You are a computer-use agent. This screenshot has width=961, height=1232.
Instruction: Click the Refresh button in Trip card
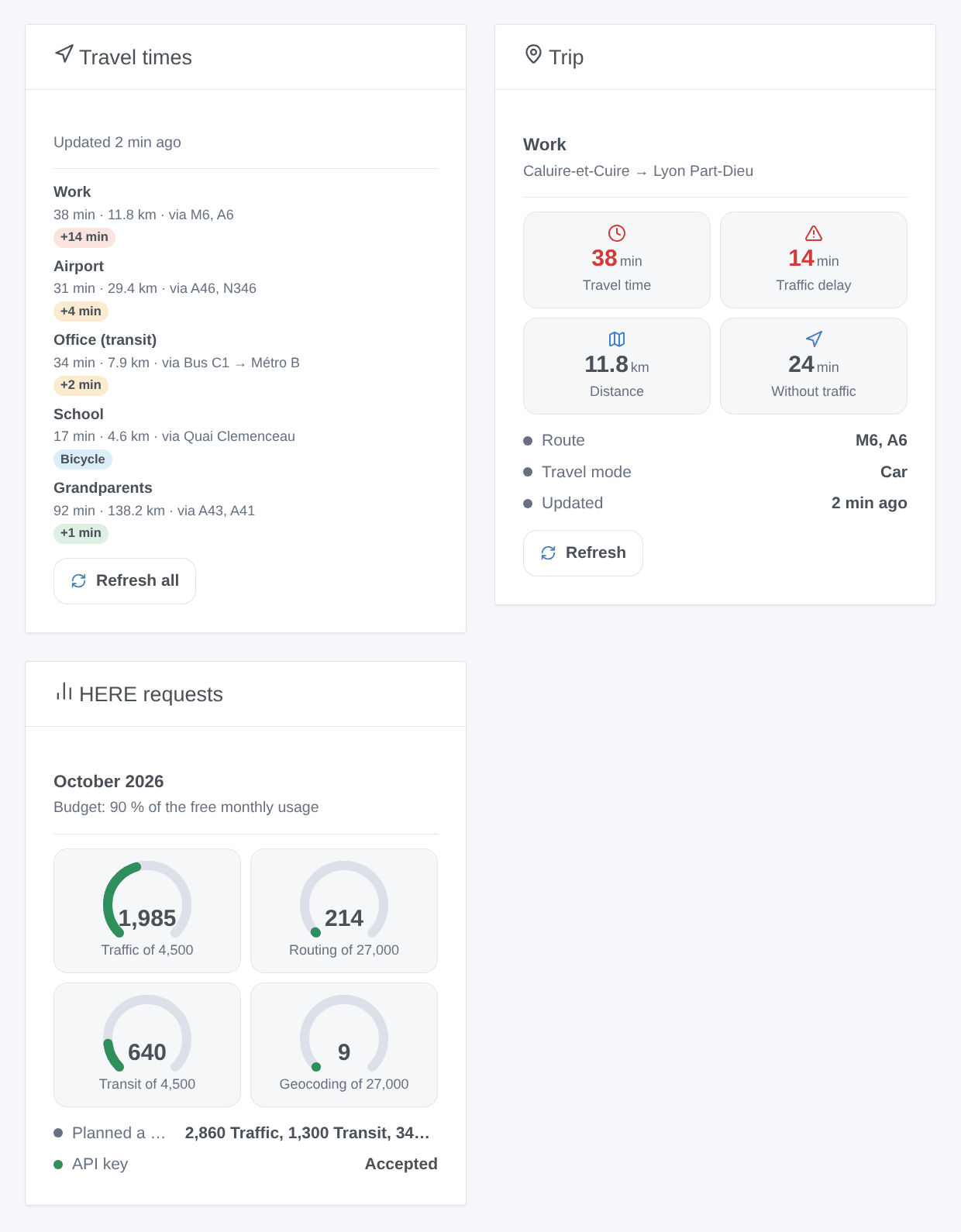pos(583,553)
